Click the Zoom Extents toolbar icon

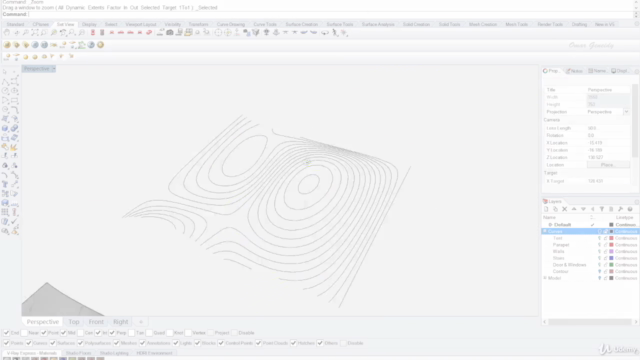35,33
